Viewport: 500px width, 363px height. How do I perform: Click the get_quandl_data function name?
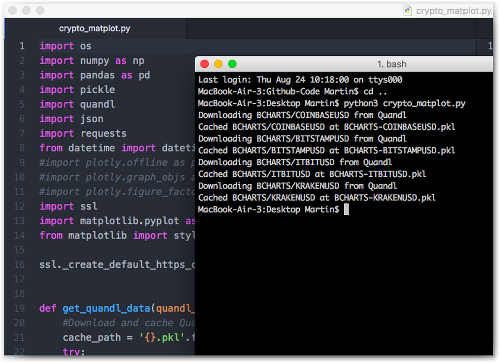pos(107,308)
